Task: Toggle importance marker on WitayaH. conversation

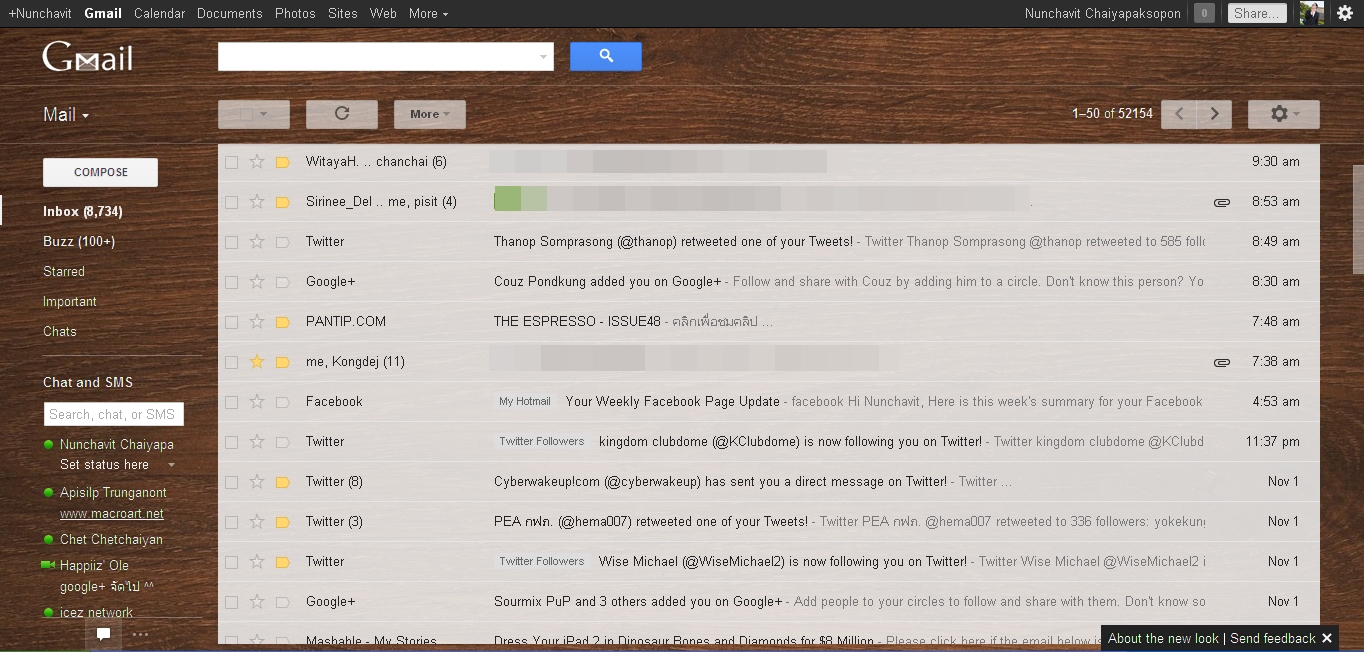Action: coord(282,162)
